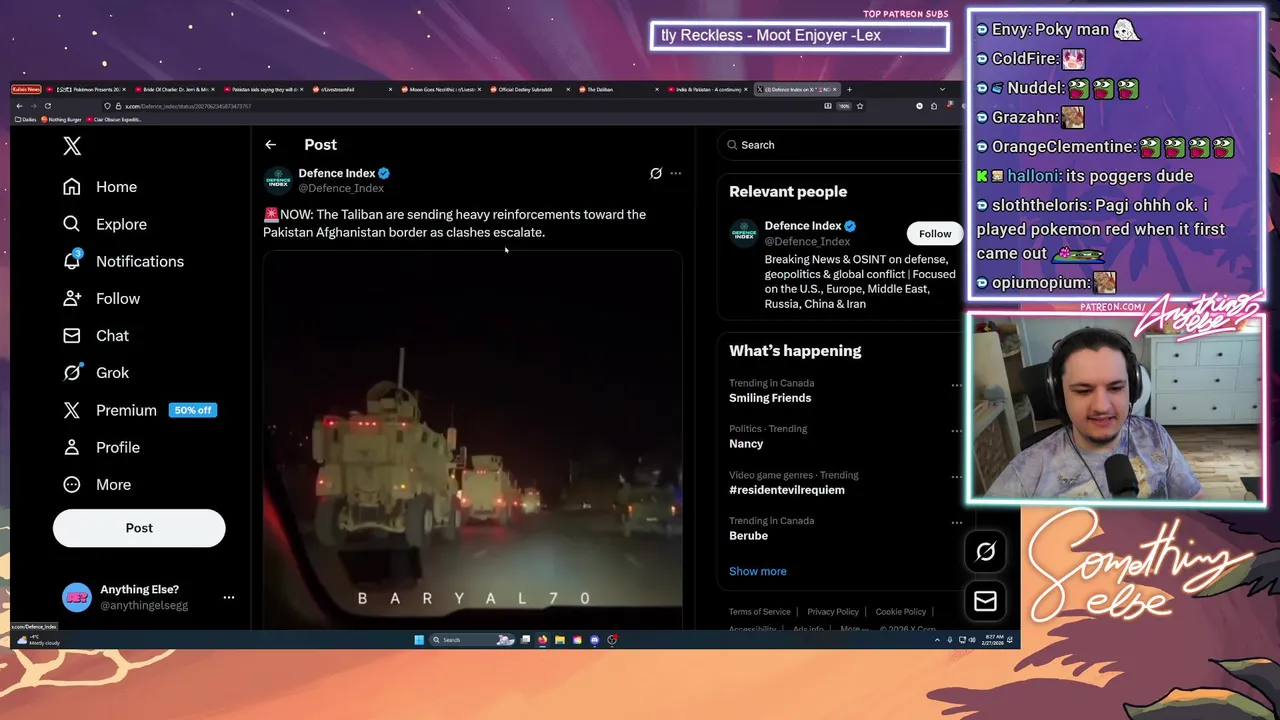This screenshot has width=1280, height=720.
Task: Open options for the Berube trend
Action: 956,523
